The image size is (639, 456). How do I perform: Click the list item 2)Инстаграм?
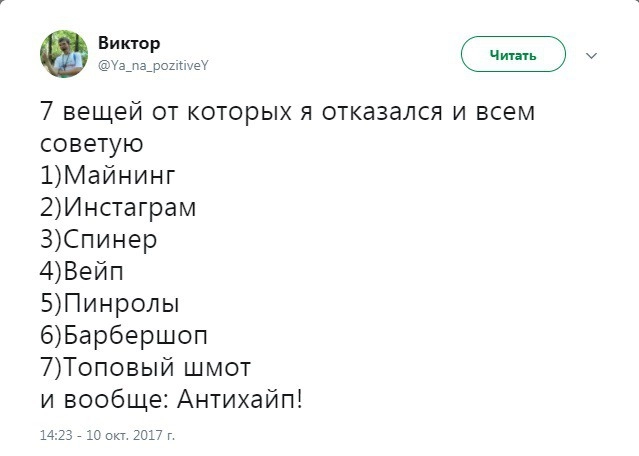(x=118, y=208)
